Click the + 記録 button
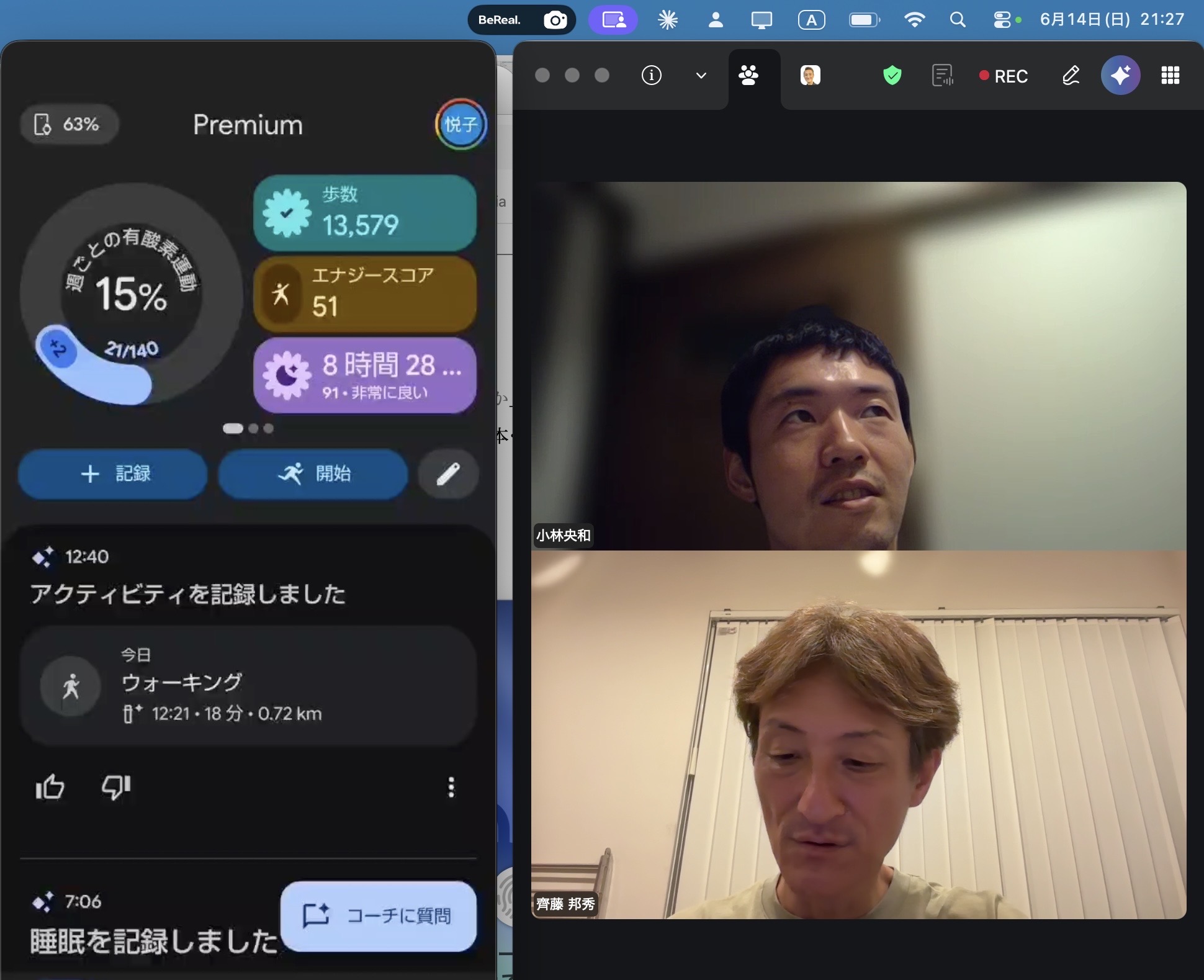Viewport: 1204px width, 980px height. 113,474
